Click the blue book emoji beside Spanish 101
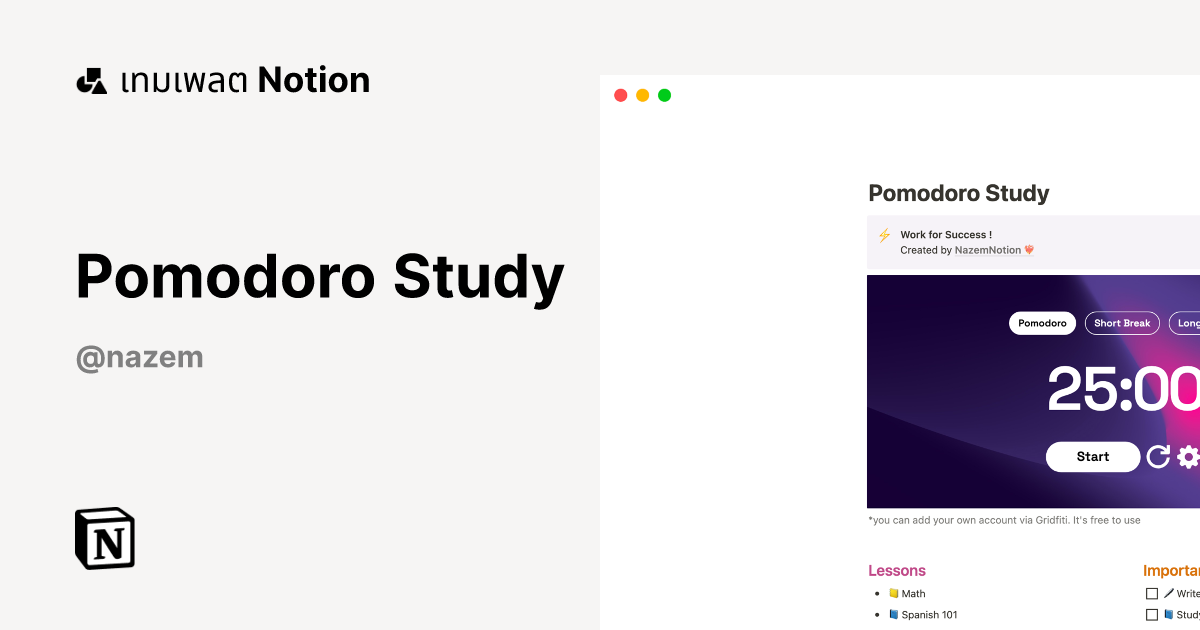 892,614
